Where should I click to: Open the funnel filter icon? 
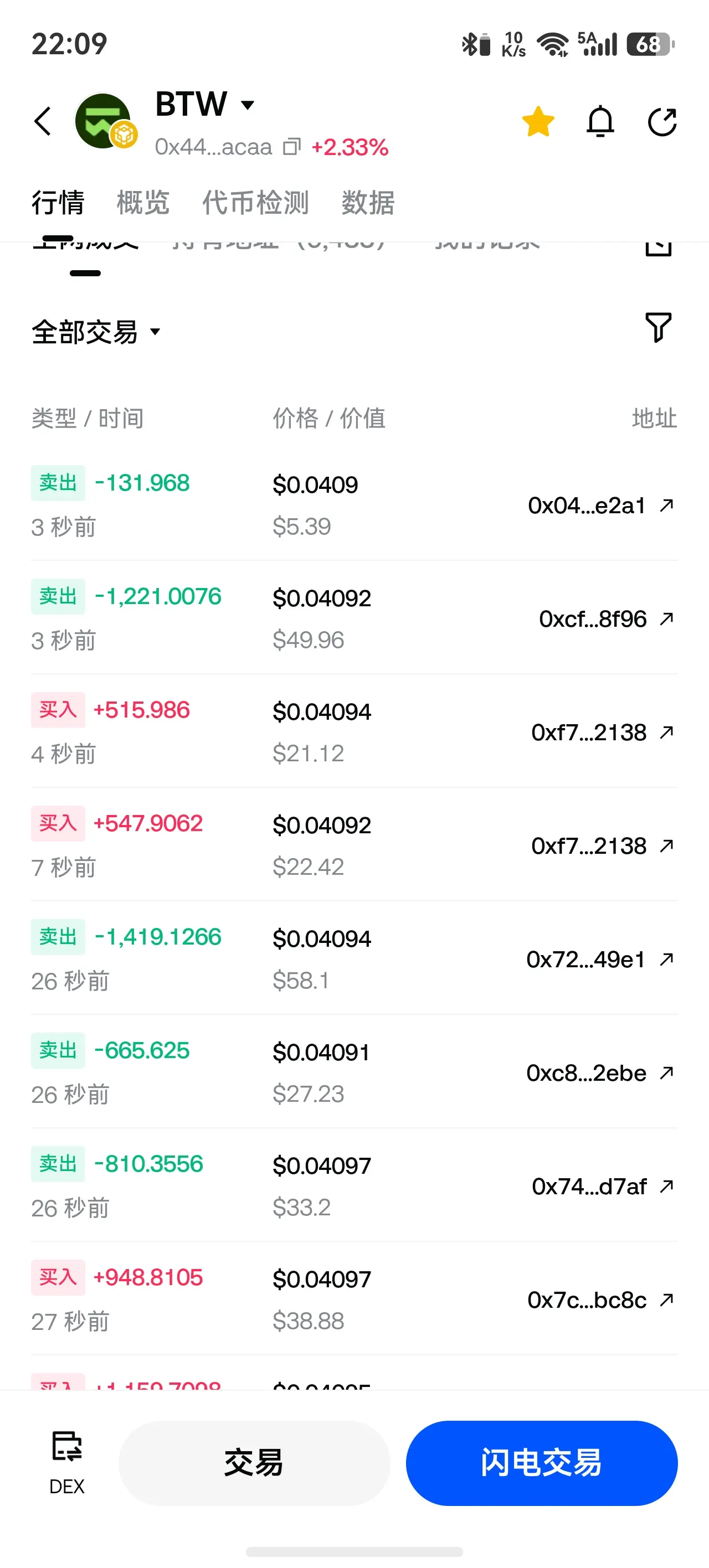point(658,327)
